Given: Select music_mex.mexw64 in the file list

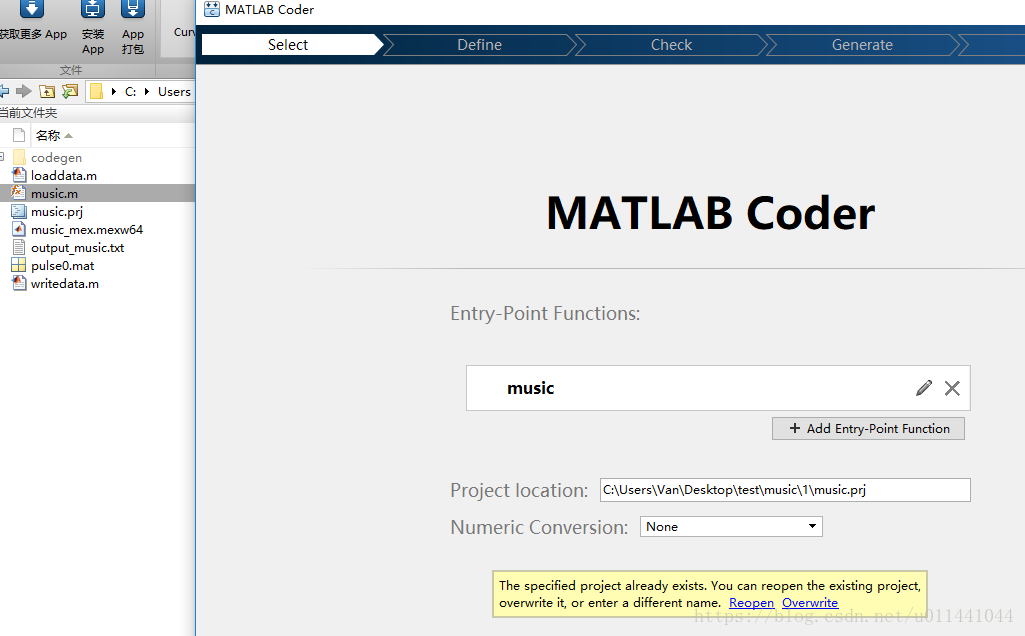Looking at the screenshot, I should (x=87, y=229).
